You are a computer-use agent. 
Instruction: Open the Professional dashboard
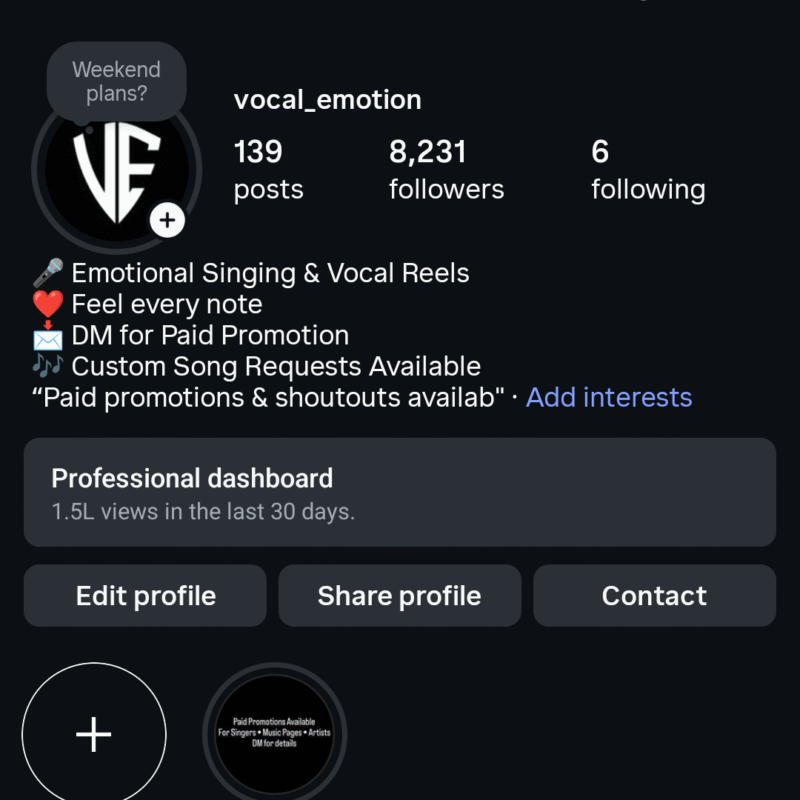point(400,492)
